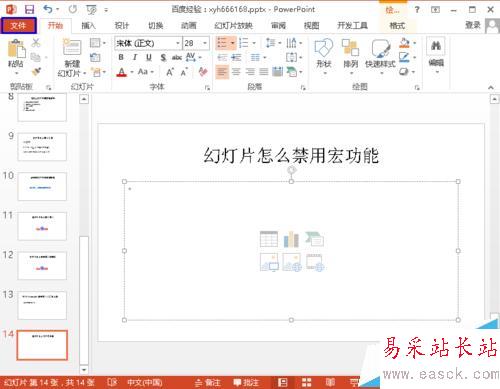Click the Find binoculars icon
This screenshot has height=389, width=500.
(436, 46)
